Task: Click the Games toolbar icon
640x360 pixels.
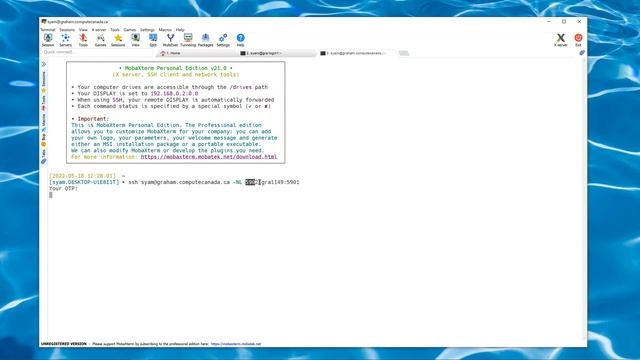Action: point(100,40)
